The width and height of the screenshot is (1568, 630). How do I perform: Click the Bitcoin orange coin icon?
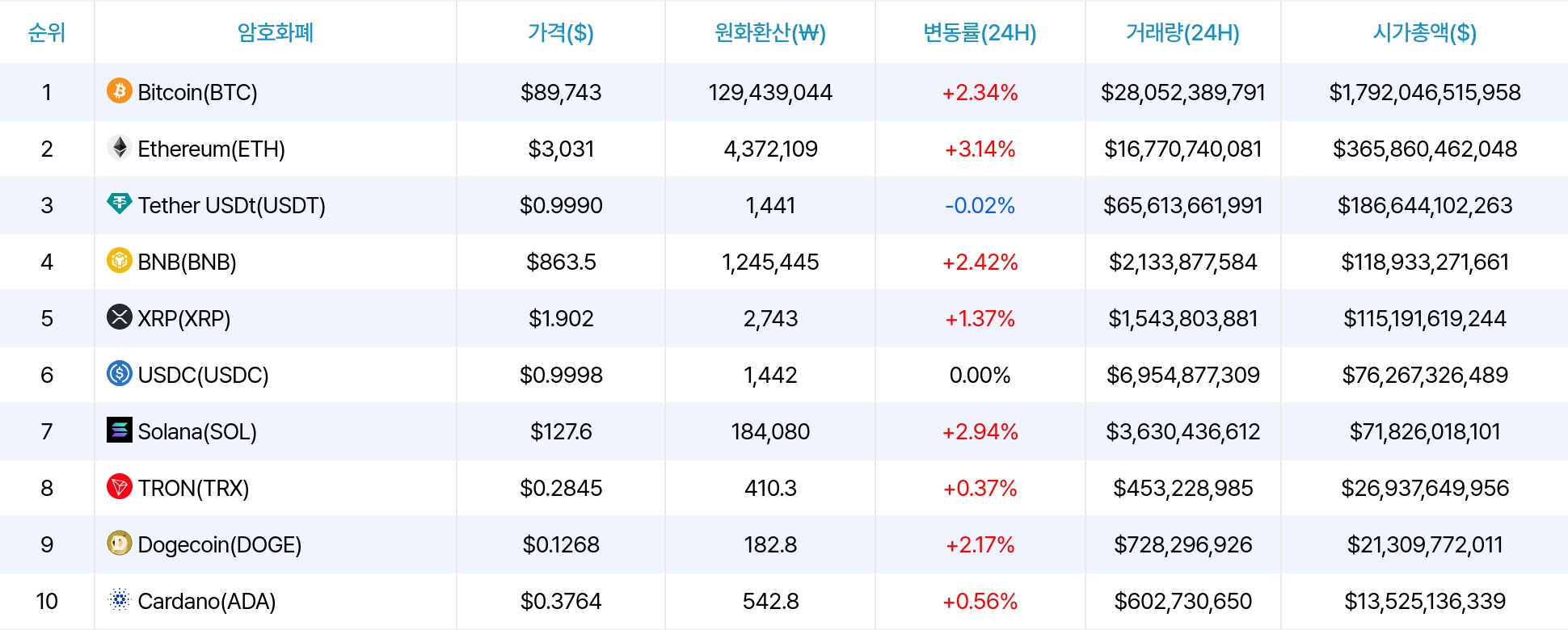pyautogui.click(x=120, y=90)
